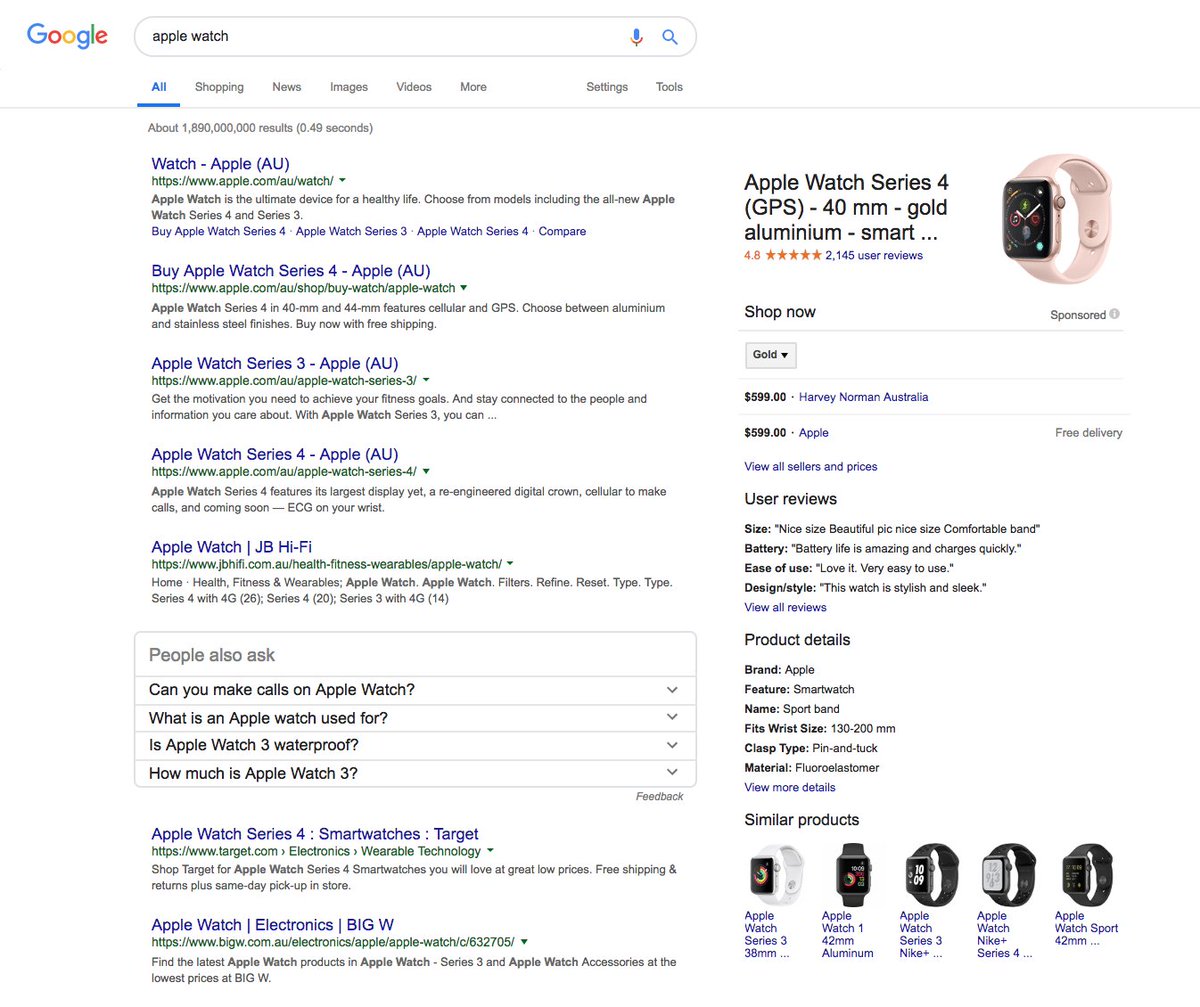This screenshot has width=1200, height=1007.
Task: Open the 'Apple Watch | JB Hi-Fi' result
Action: pos(232,546)
